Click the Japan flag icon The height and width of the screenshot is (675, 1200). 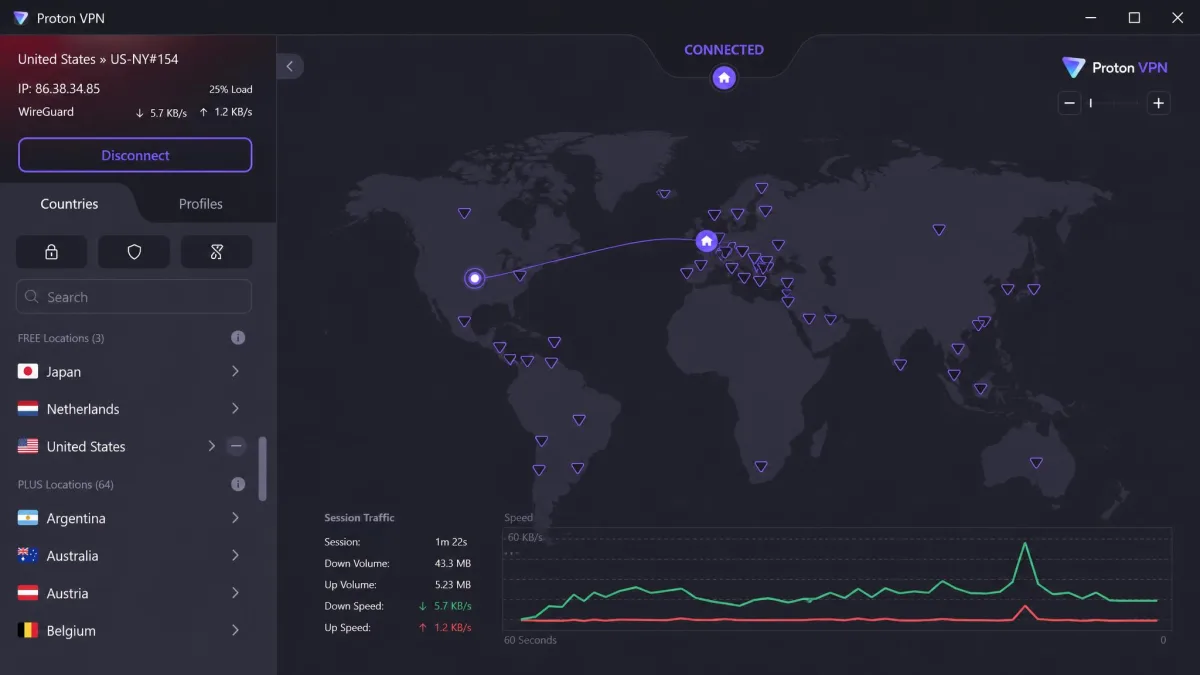pos(28,372)
